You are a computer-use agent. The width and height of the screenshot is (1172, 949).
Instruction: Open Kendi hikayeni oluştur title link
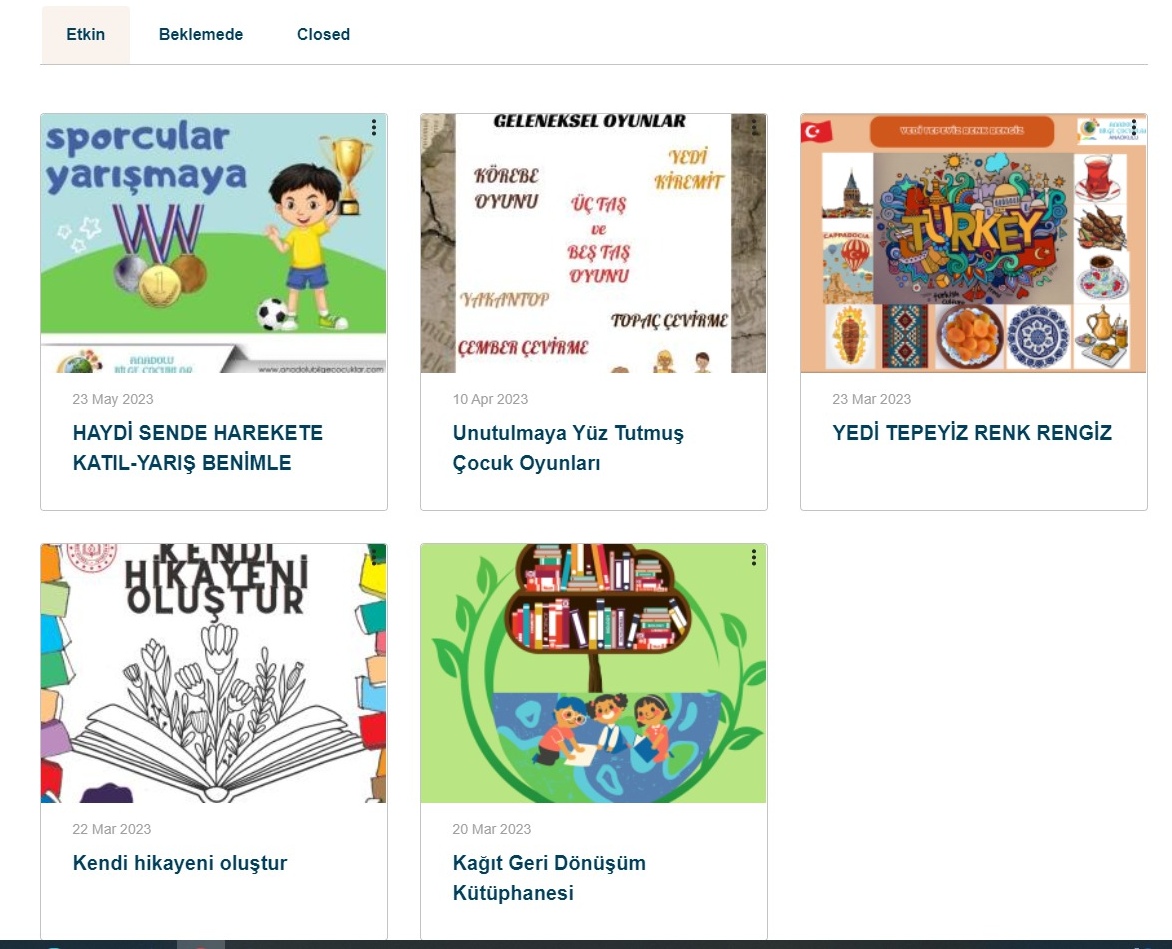[179, 863]
